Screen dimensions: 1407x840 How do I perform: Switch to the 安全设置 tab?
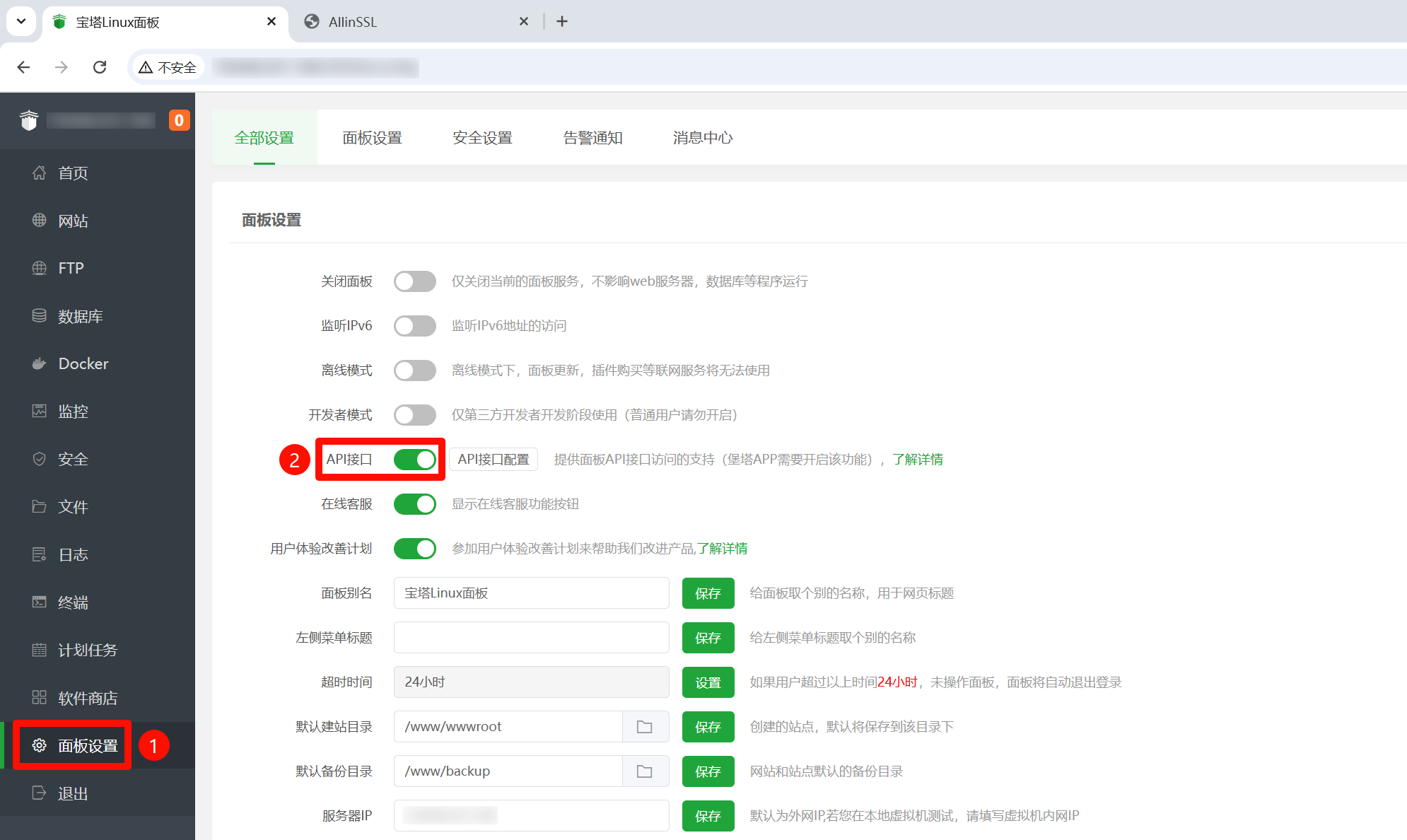(483, 138)
